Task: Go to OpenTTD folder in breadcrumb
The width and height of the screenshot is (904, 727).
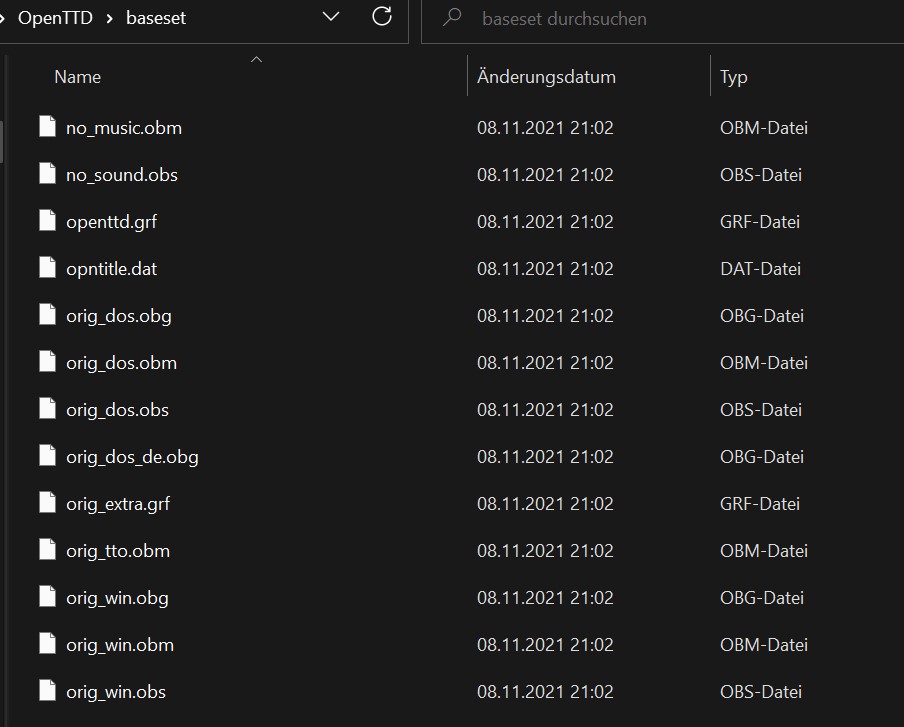Action: click(x=55, y=18)
